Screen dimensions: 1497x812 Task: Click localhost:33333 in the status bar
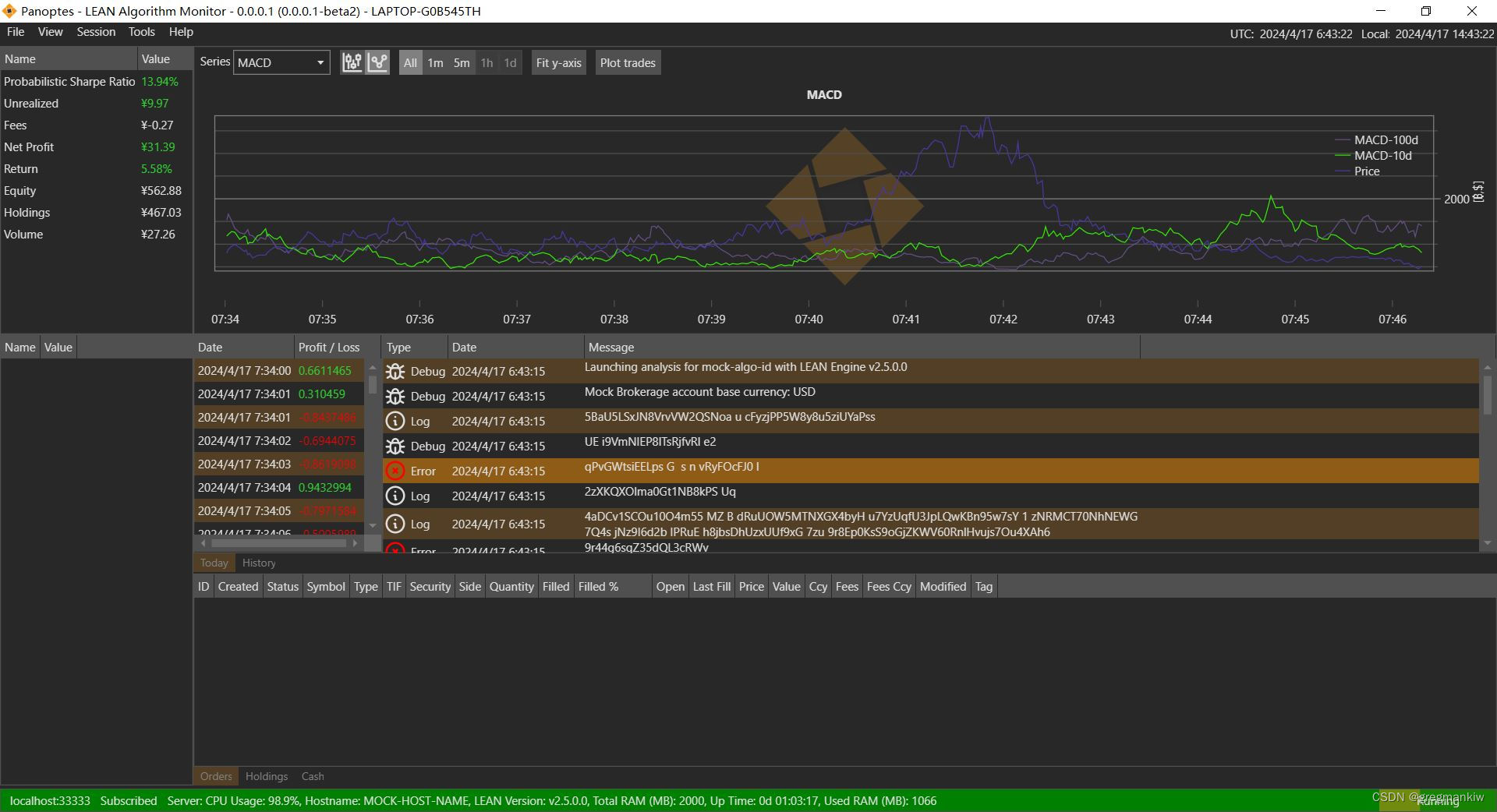pyautogui.click(x=50, y=800)
